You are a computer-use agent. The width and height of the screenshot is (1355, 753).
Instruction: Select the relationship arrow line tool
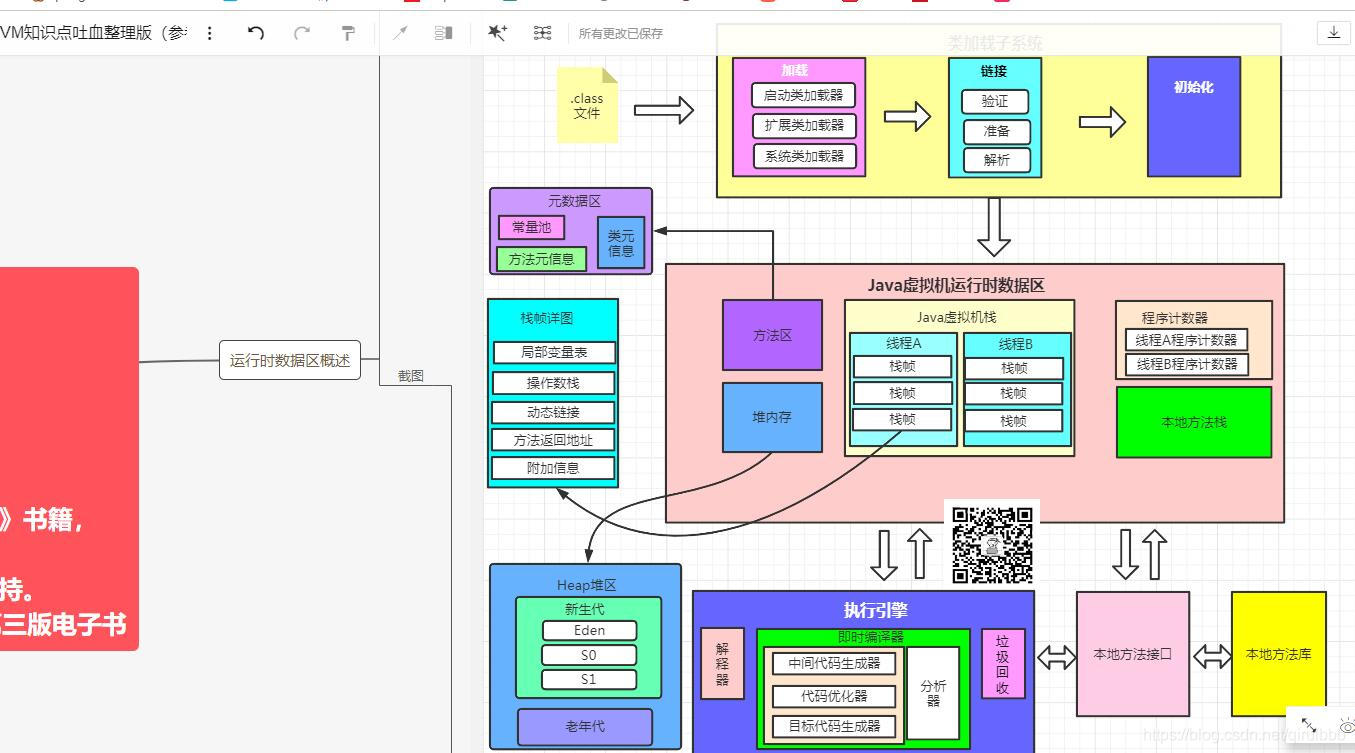400,33
